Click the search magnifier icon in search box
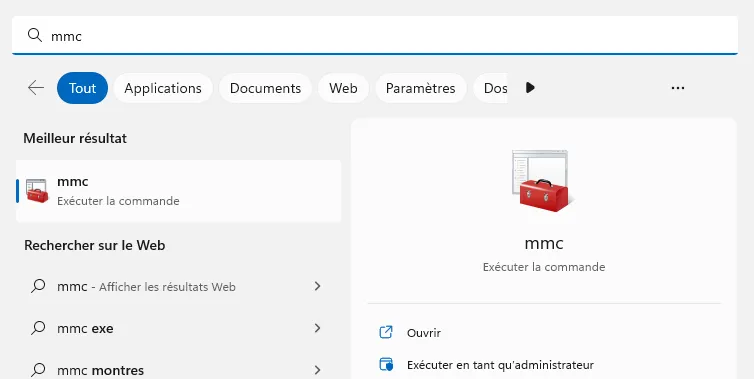Image resolution: width=754 pixels, height=379 pixels. click(x=35, y=35)
